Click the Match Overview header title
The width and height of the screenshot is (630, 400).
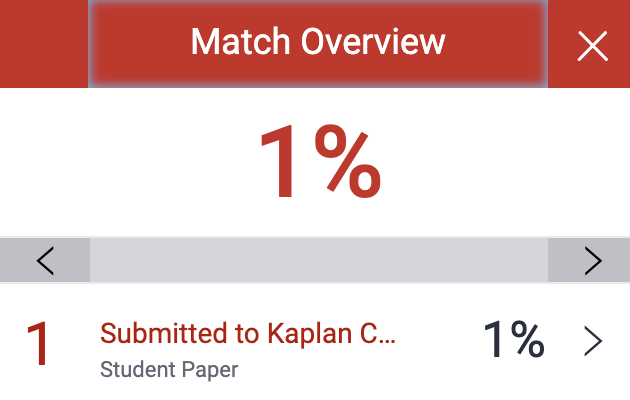pyautogui.click(x=318, y=43)
